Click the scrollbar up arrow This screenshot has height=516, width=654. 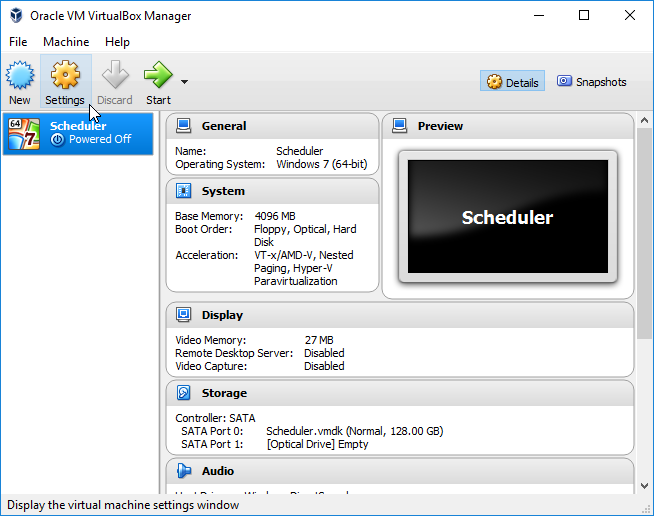(644, 121)
